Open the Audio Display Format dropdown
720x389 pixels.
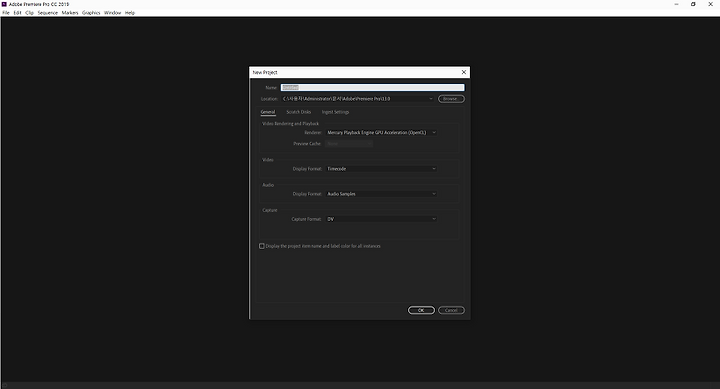381,194
